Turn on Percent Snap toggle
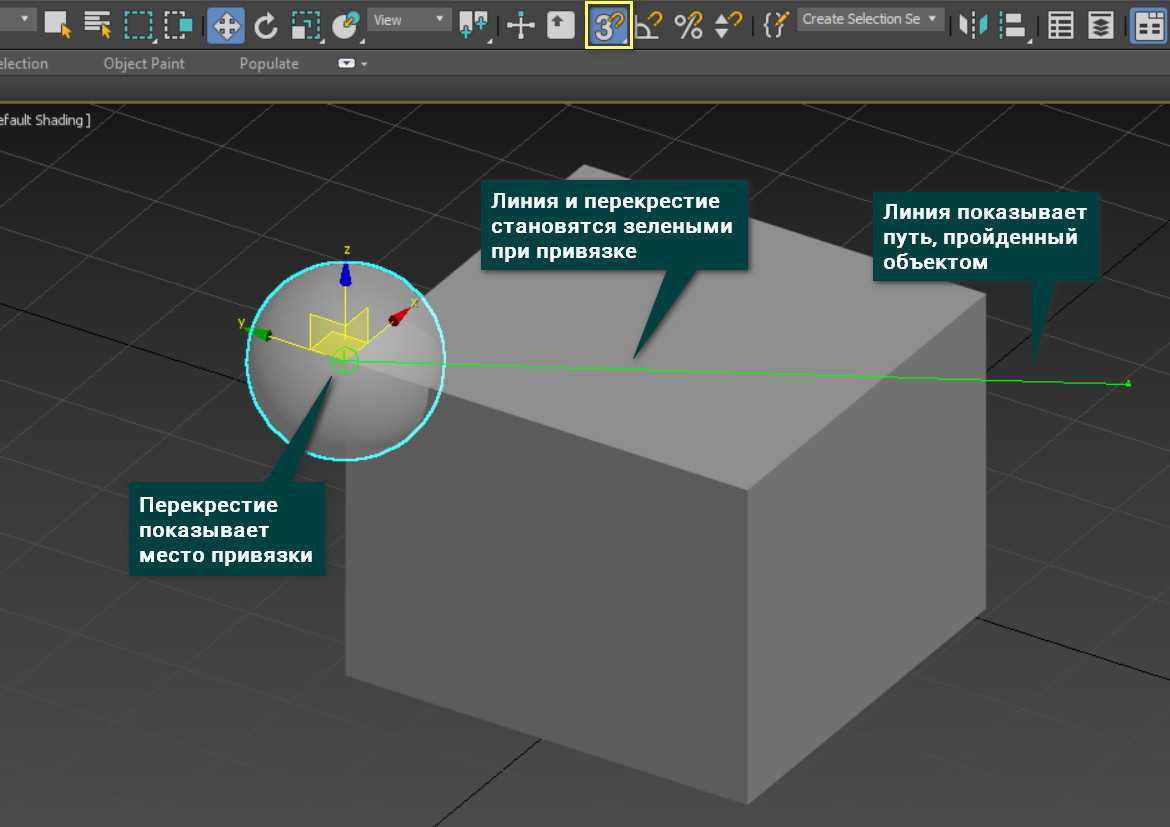Screen dimensions: 1170x827 point(688,25)
